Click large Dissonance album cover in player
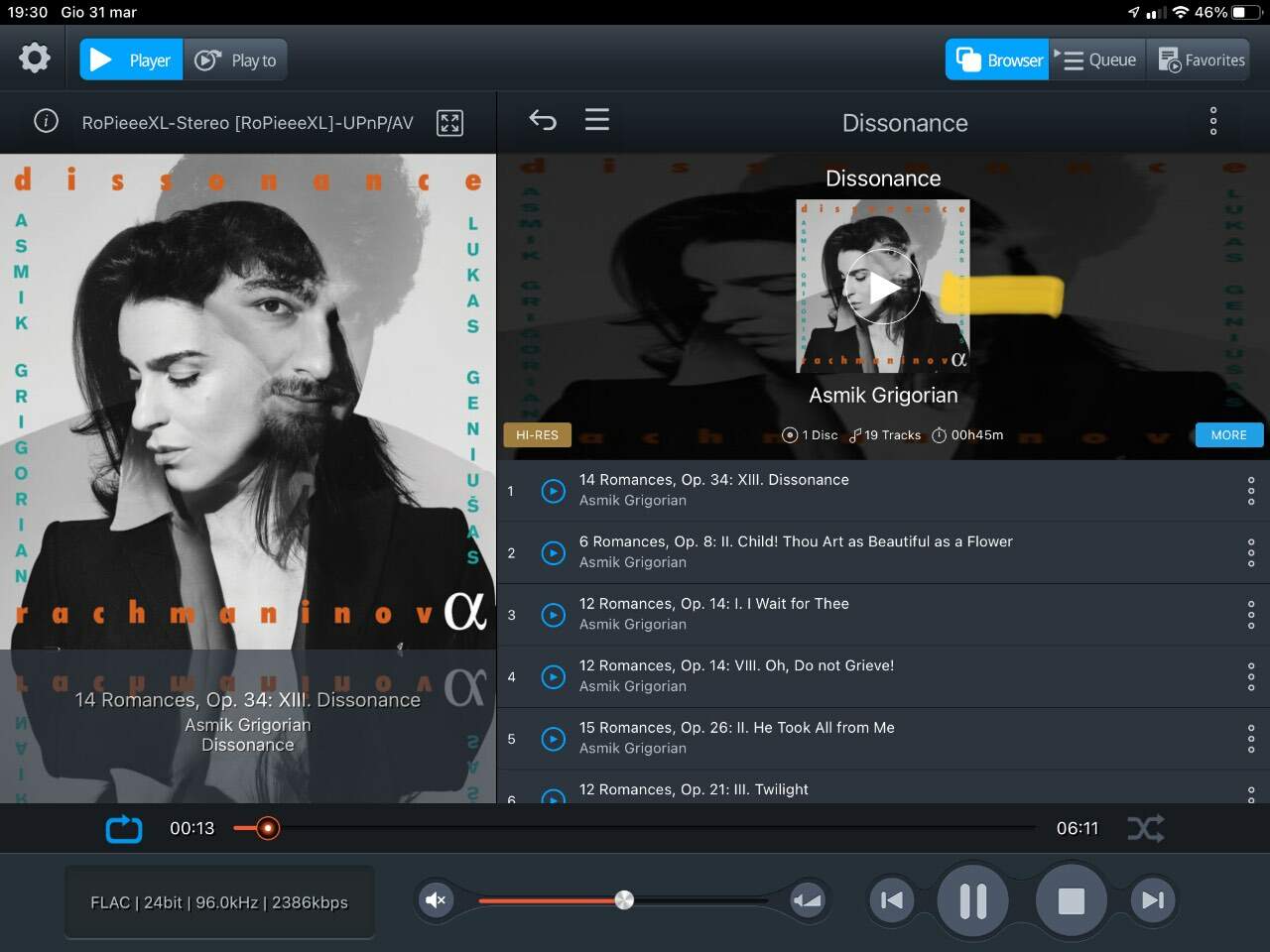 click(248, 402)
